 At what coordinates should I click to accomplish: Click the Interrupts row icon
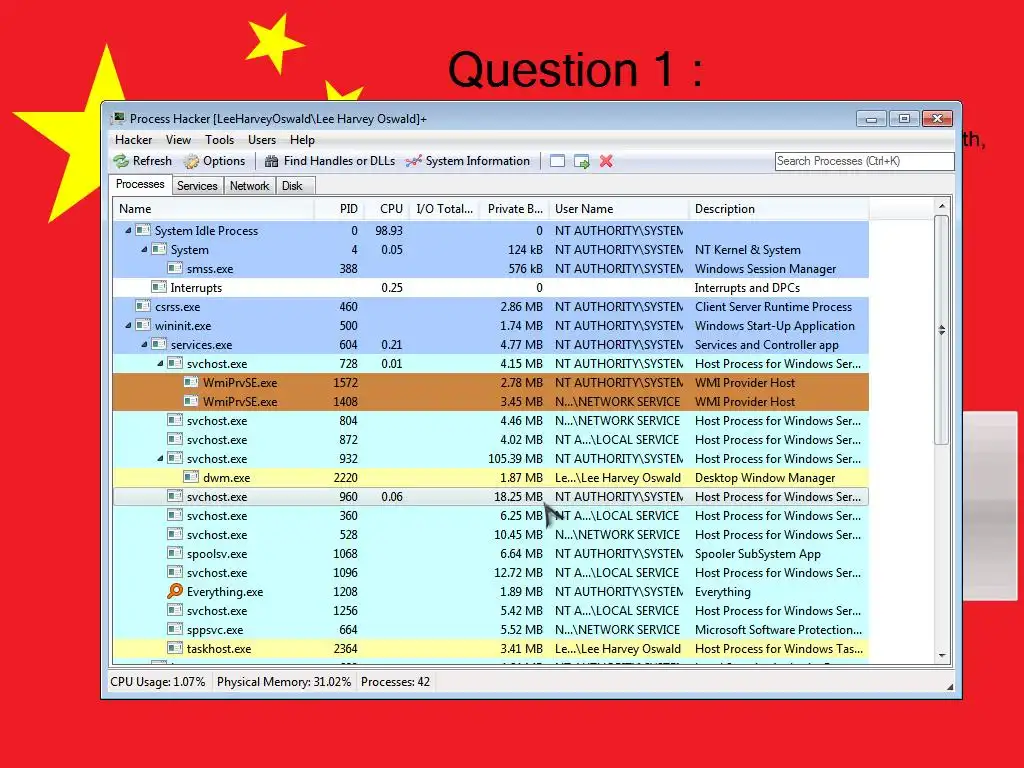[x=159, y=287]
